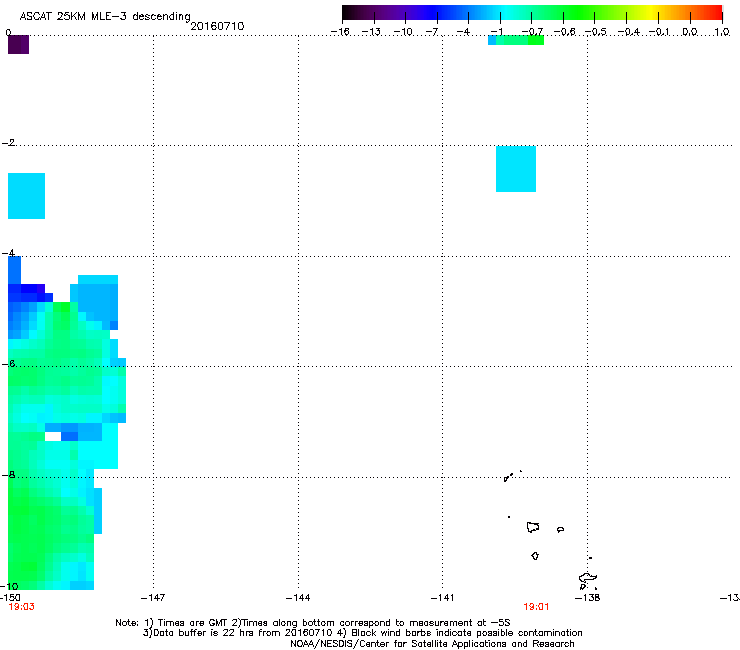
Task: Click the large island outline near -9 latitude
Action: (x=533, y=527)
